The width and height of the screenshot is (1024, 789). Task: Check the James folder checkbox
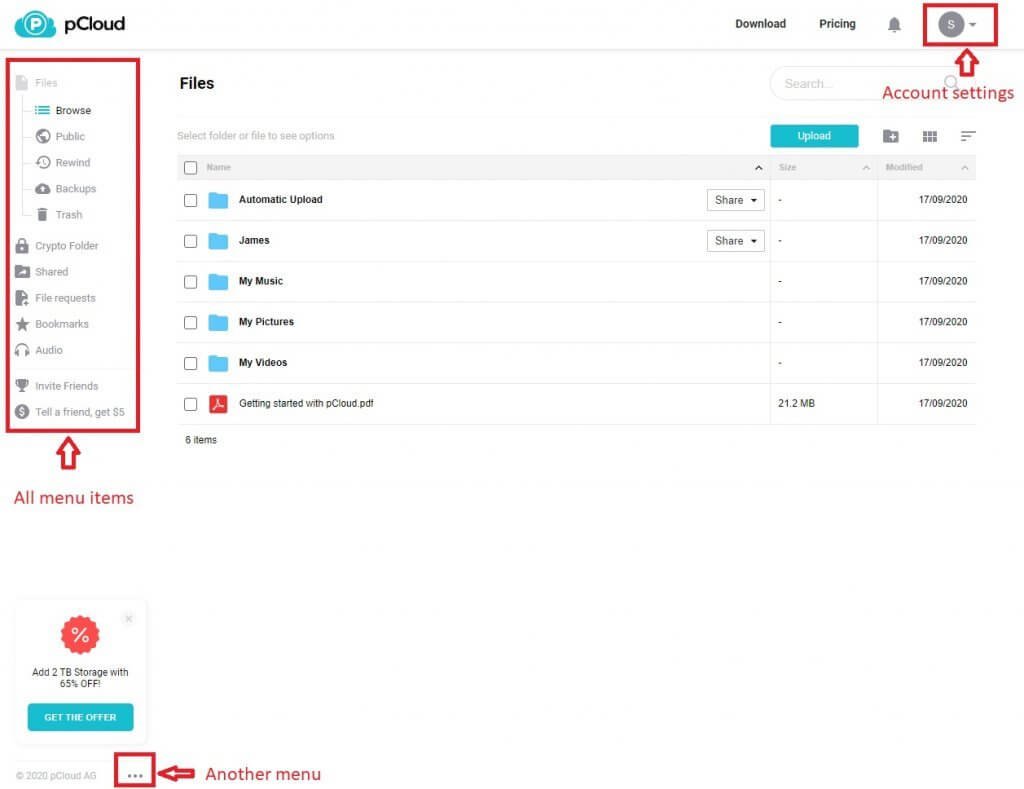click(x=191, y=242)
